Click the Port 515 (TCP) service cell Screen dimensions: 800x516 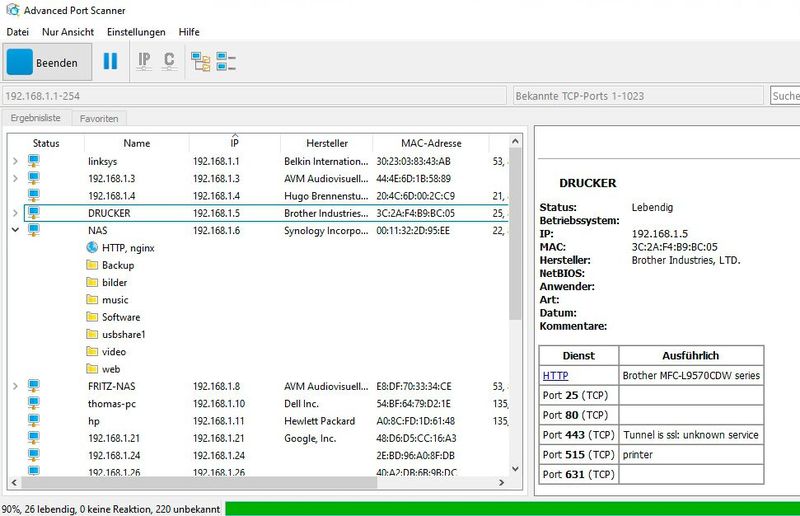click(x=579, y=455)
